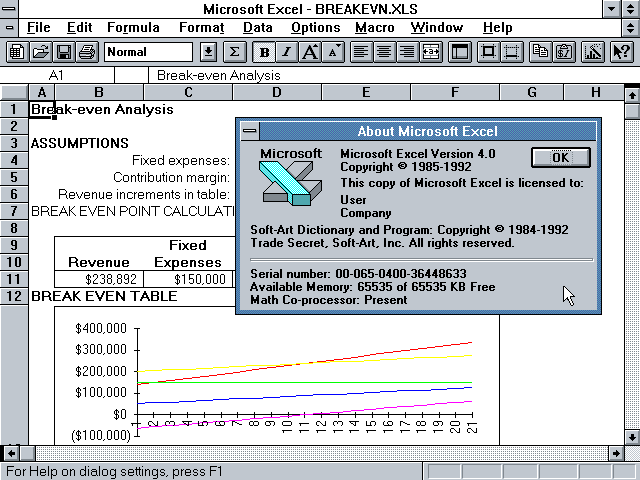Viewport: 640px width, 480px height.
Task: Click the horizontal scrollbar right arrow
Action: coord(616,453)
